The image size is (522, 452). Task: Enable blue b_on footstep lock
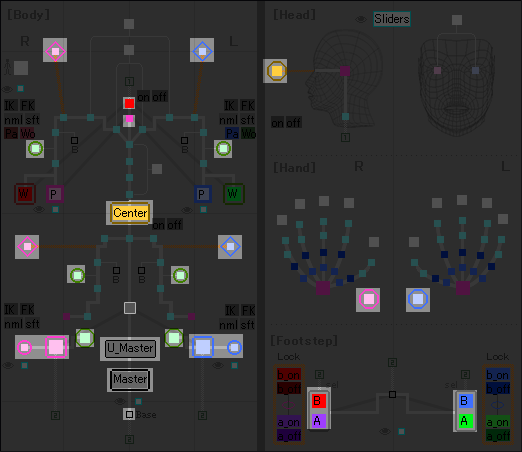point(498,375)
